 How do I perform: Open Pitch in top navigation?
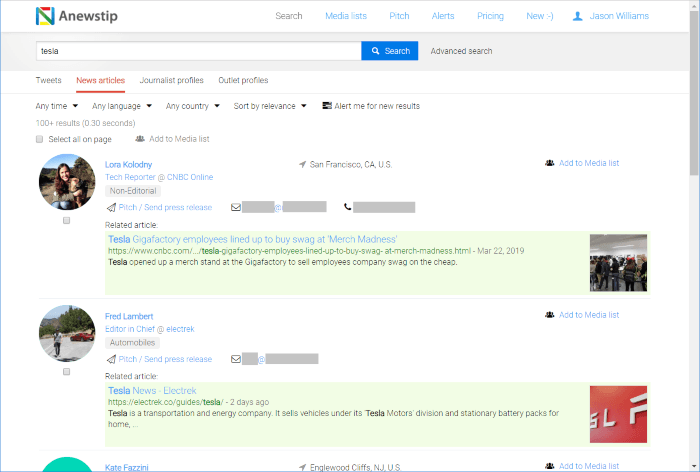point(399,16)
